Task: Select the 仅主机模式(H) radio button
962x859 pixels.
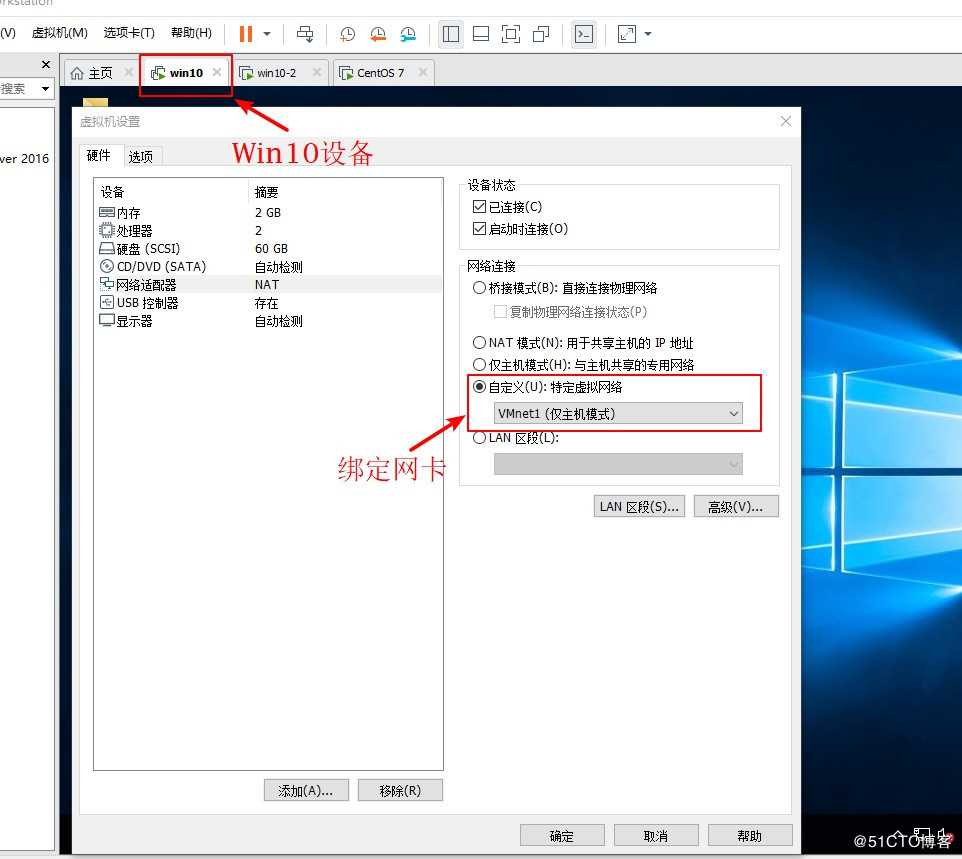Action: click(479, 364)
